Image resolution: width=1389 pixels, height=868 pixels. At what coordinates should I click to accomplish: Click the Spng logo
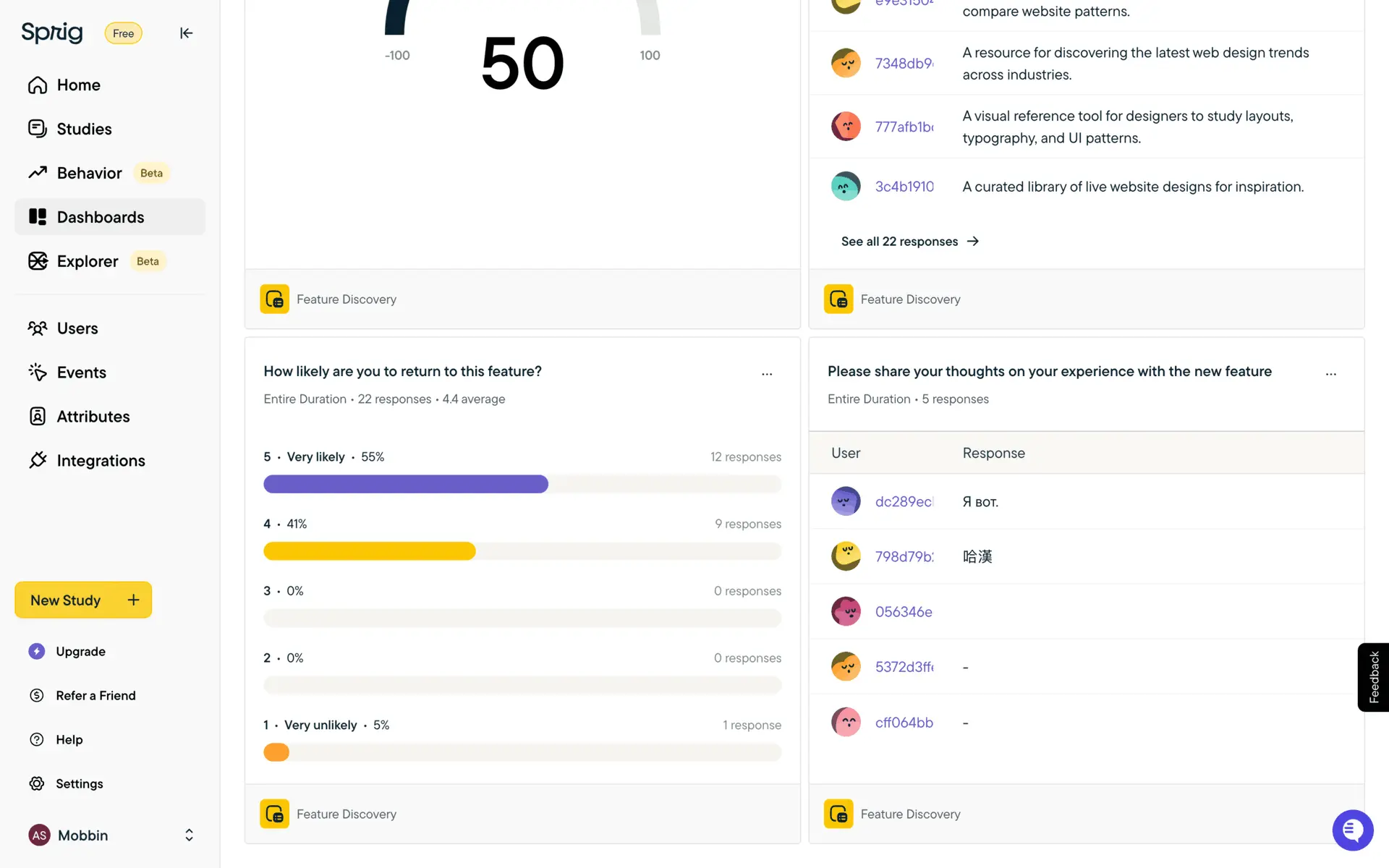pyautogui.click(x=52, y=33)
